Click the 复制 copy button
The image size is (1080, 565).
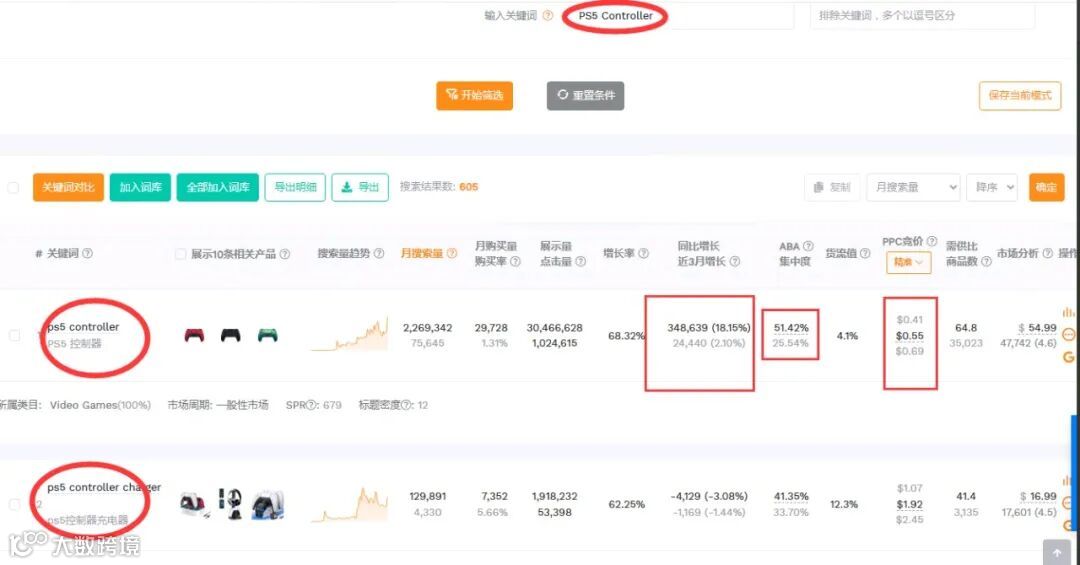pos(832,187)
